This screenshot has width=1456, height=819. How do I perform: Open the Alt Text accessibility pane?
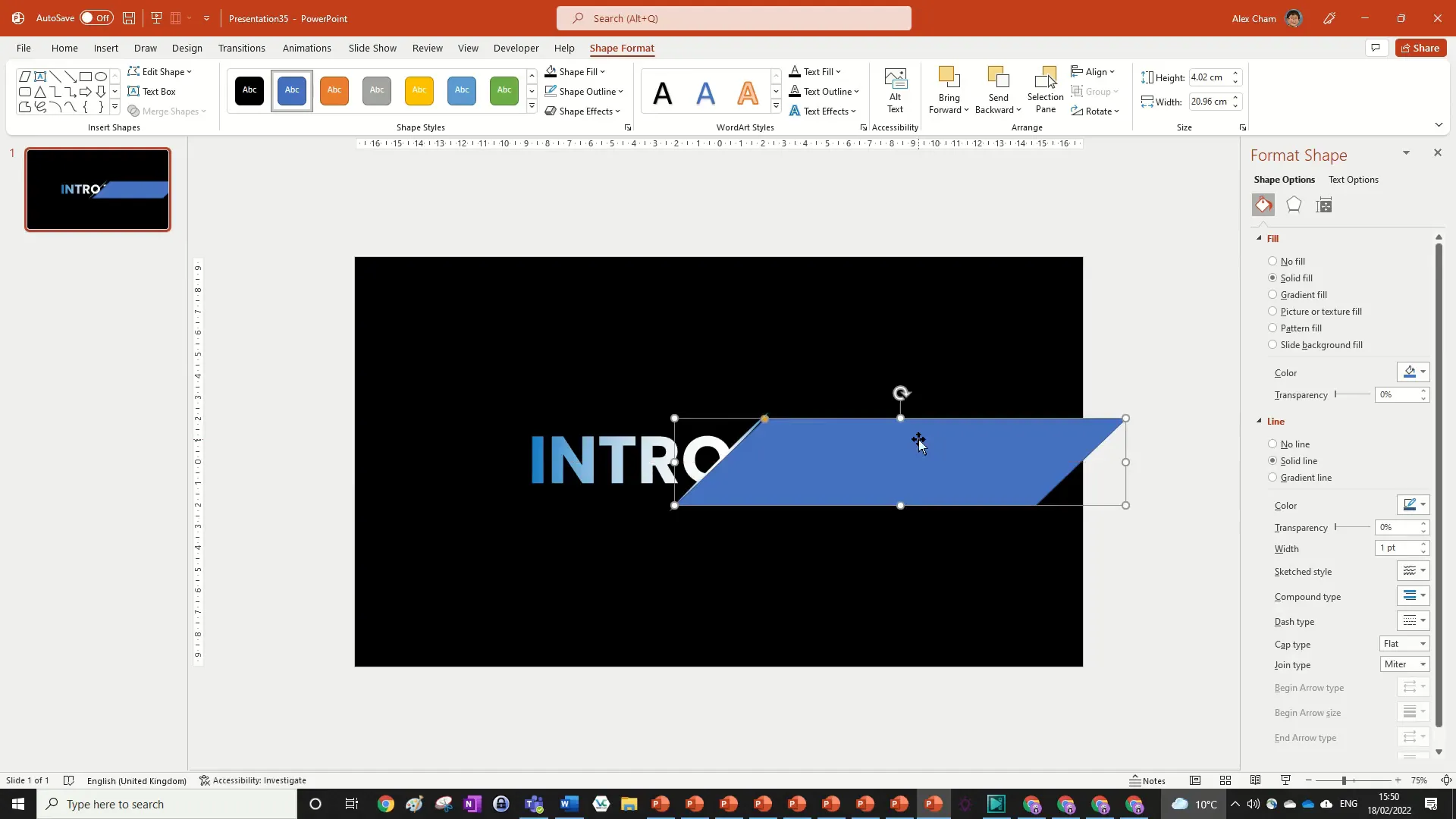895,91
